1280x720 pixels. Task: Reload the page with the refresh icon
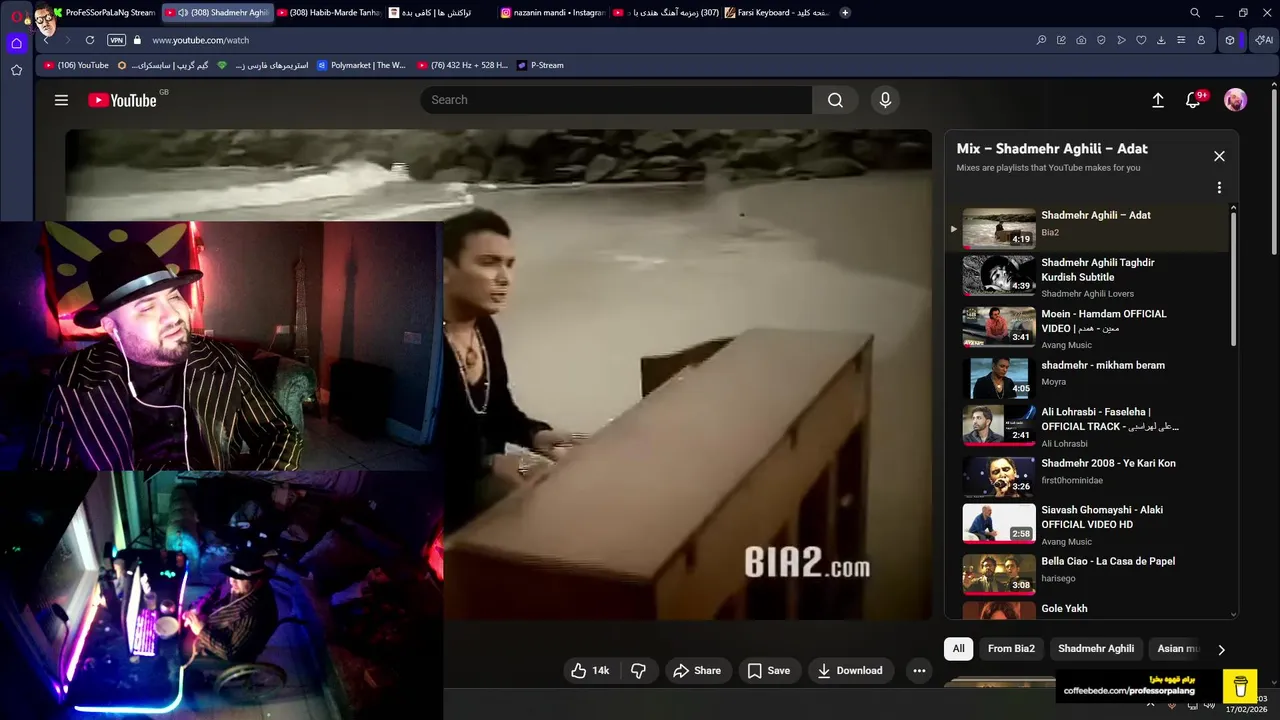click(x=90, y=40)
